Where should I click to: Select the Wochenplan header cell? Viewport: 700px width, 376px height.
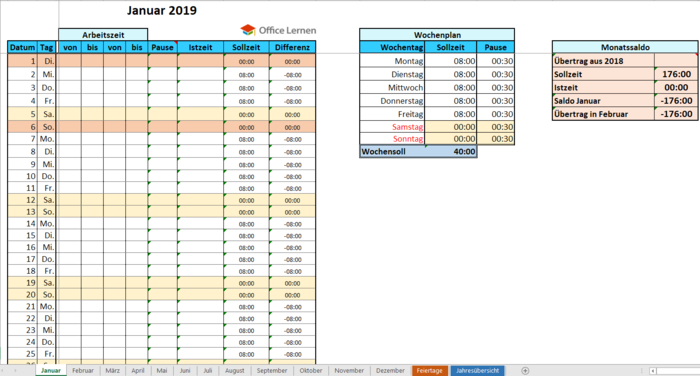pyautogui.click(x=437, y=35)
